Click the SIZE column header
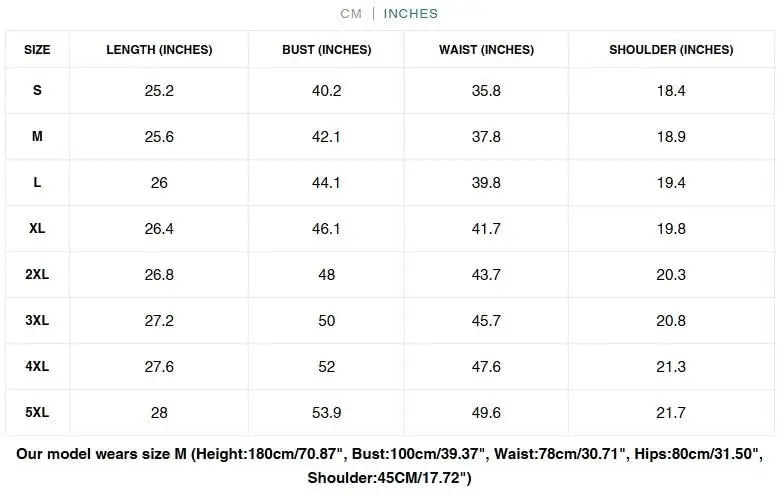This screenshot has width=784, height=498. point(37,50)
